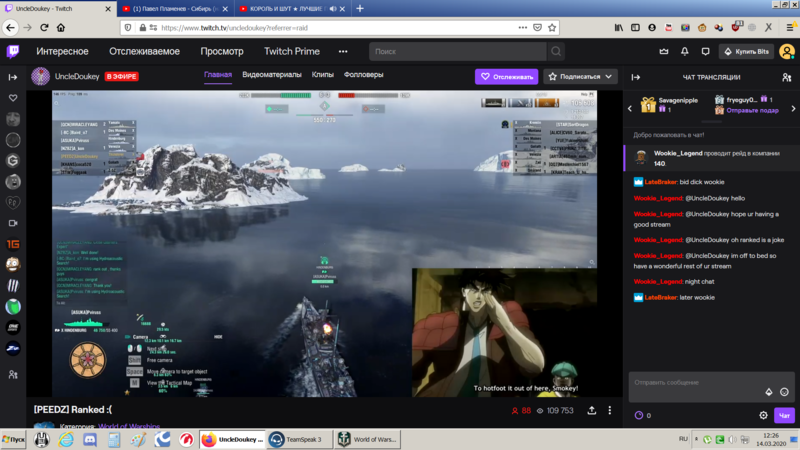The height and width of the screenshot is (450, 800).
Task: Open the Просмотр menu
Action: 222,52
